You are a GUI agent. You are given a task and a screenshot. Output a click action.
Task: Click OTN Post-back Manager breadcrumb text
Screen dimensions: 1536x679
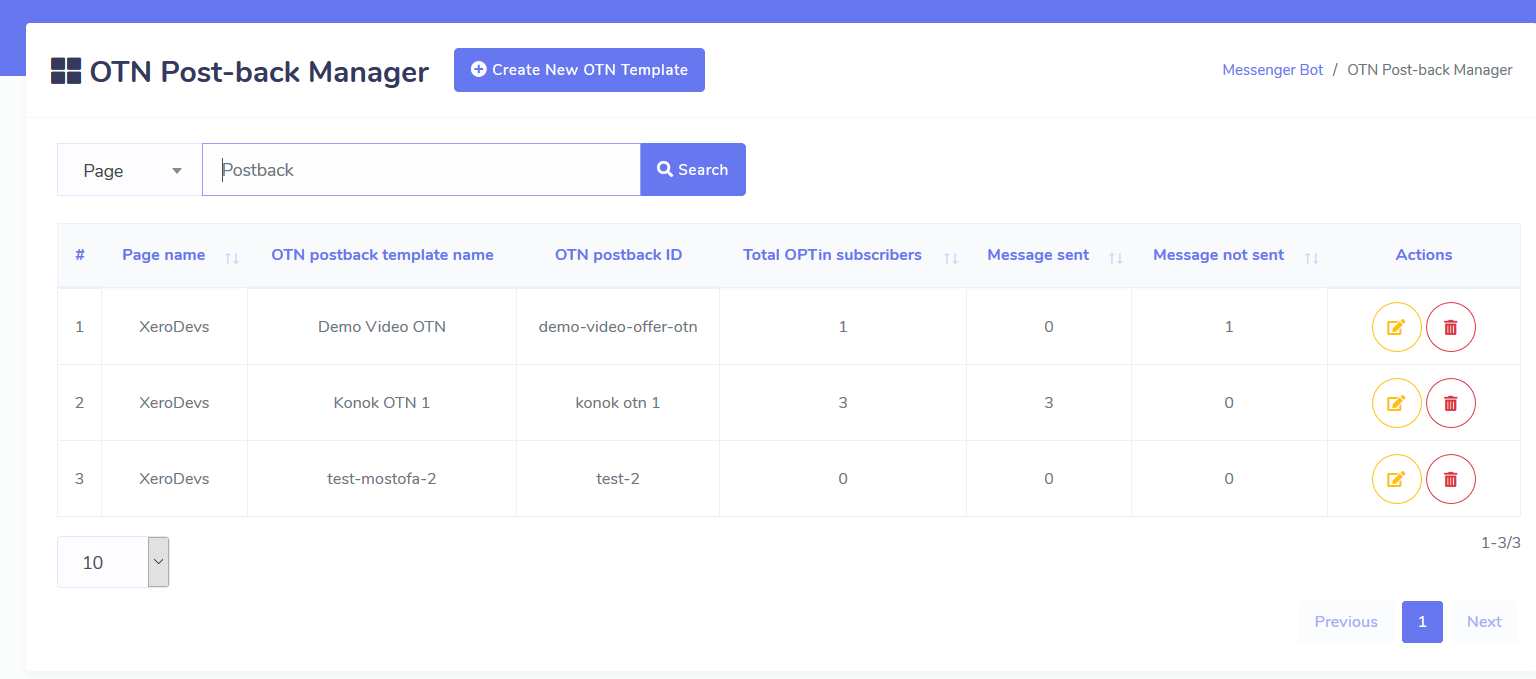[1430, 70]
